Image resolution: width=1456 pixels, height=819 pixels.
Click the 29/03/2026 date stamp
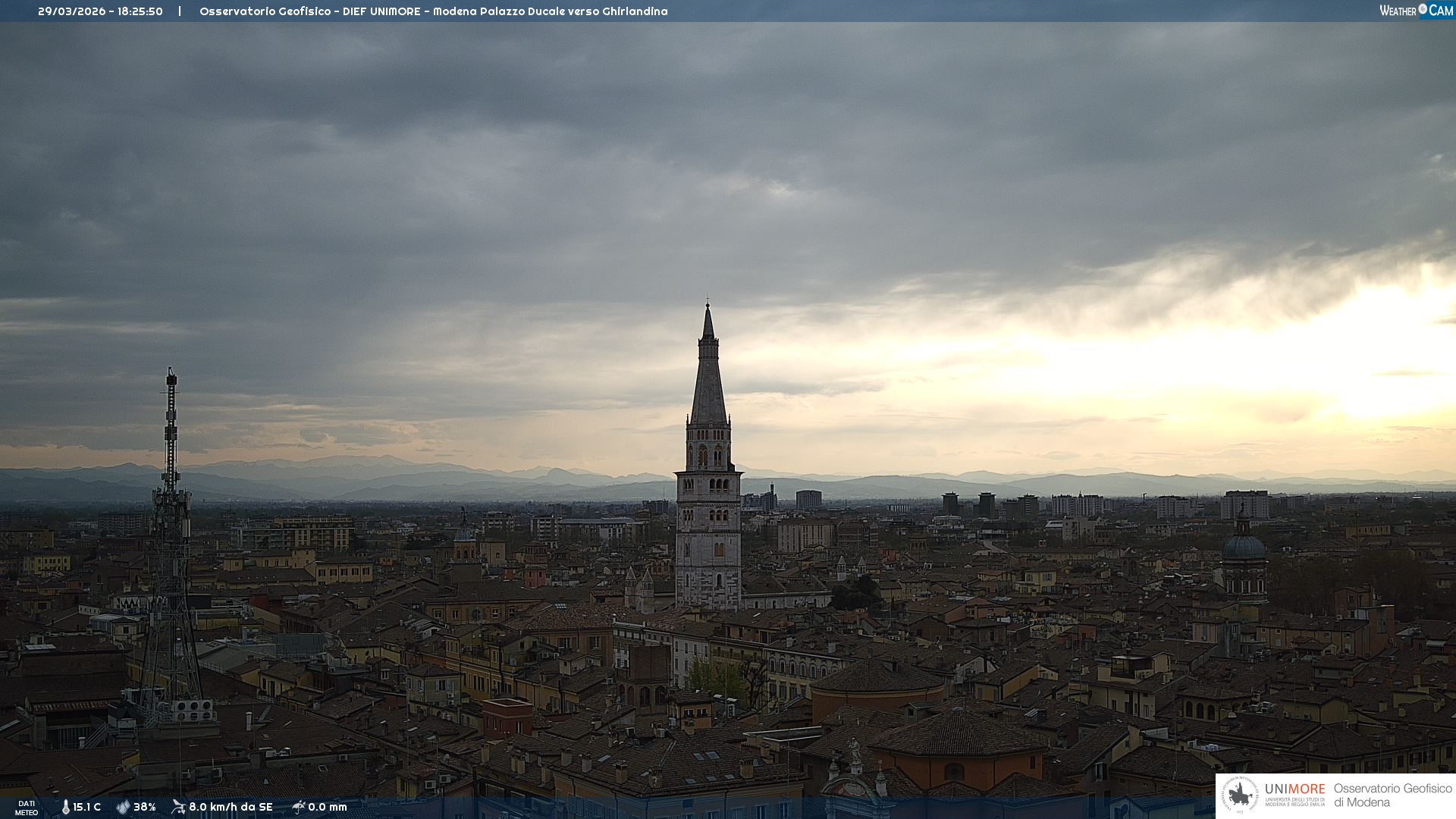tap(71, 11)
